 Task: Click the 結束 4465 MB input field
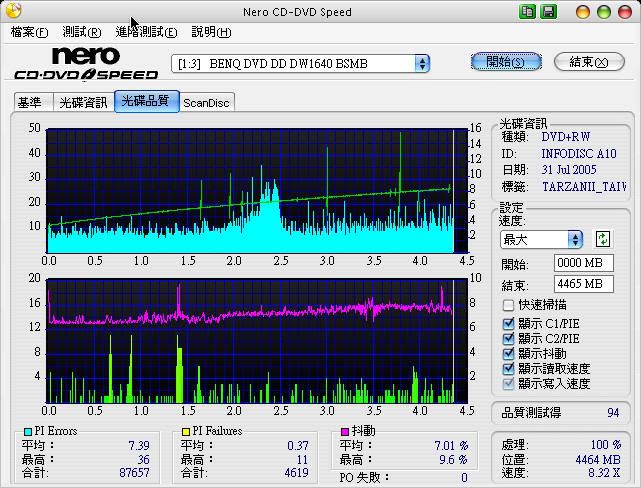click(x=584, y=284)
